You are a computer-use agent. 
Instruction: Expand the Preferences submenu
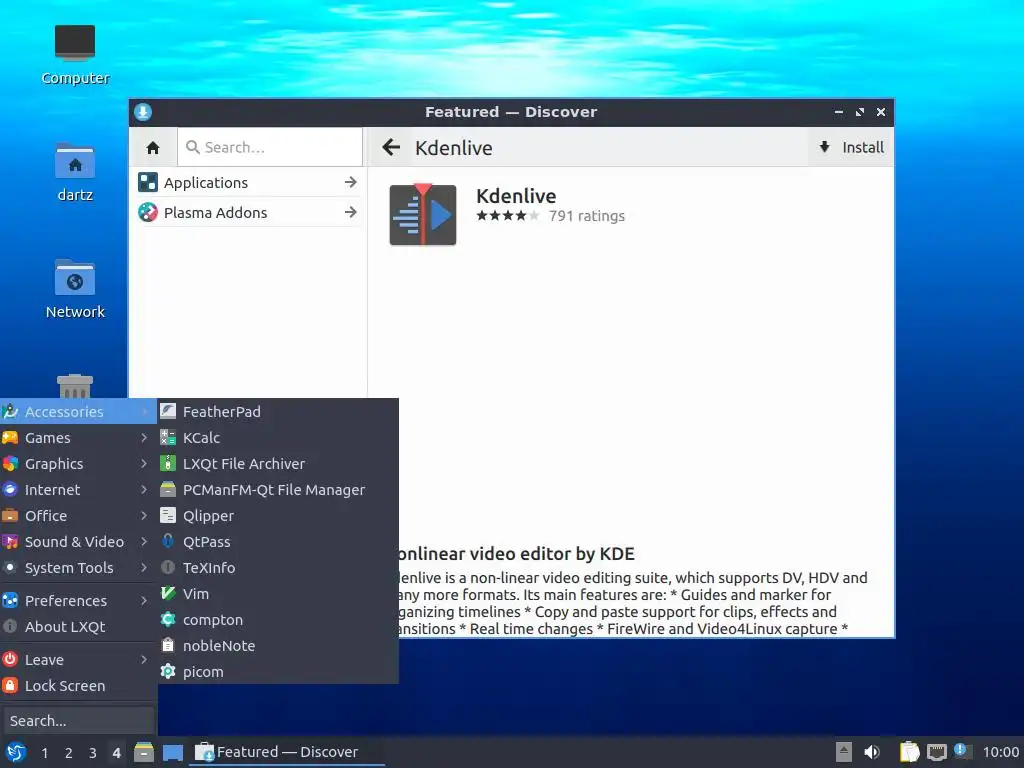(x=78, y=601)
